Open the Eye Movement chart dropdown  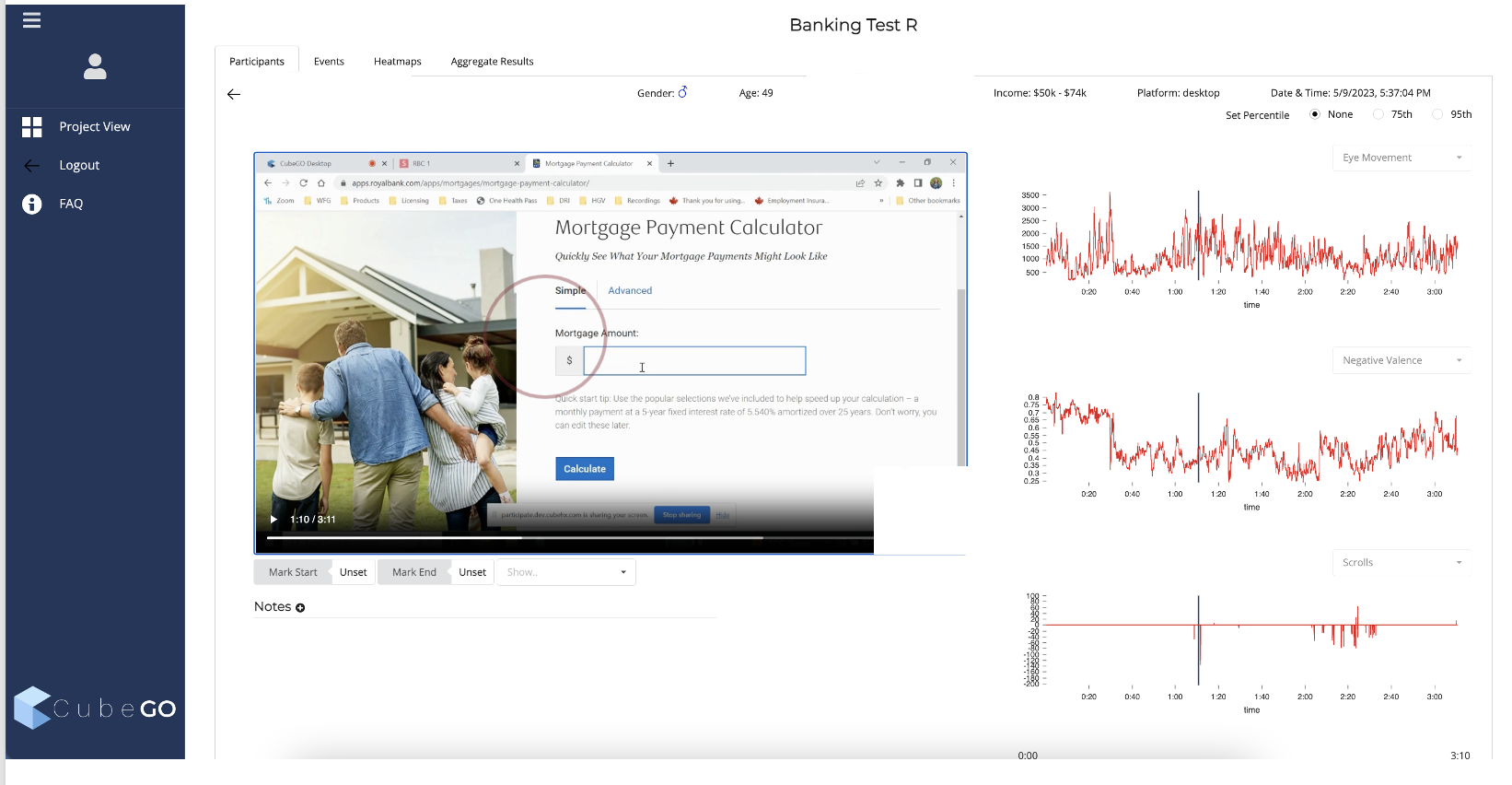pyautogui.click(x=1402, y=158)
